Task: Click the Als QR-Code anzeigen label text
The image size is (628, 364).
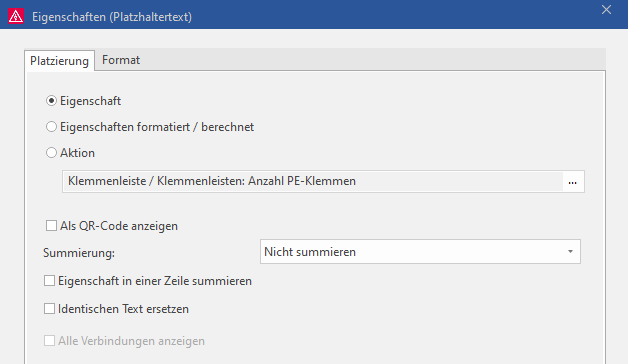Action: pos(119,226)
